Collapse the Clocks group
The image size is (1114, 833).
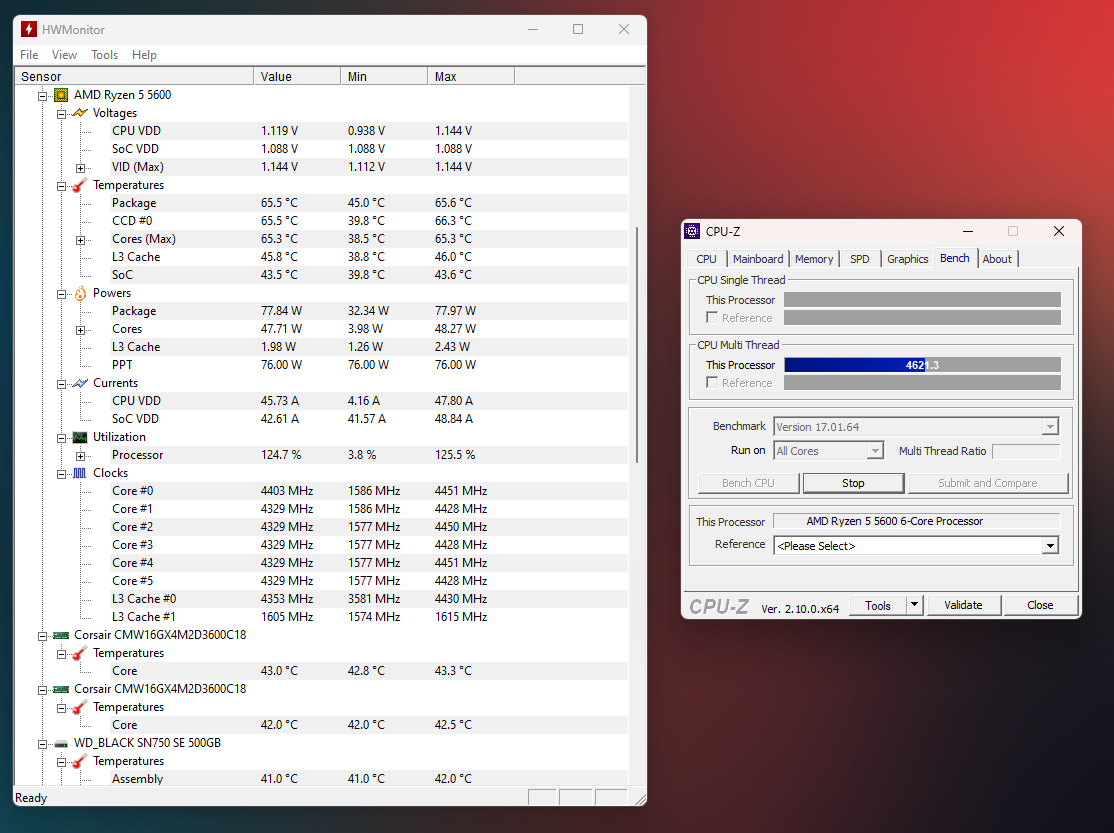(x=62, y=474)
